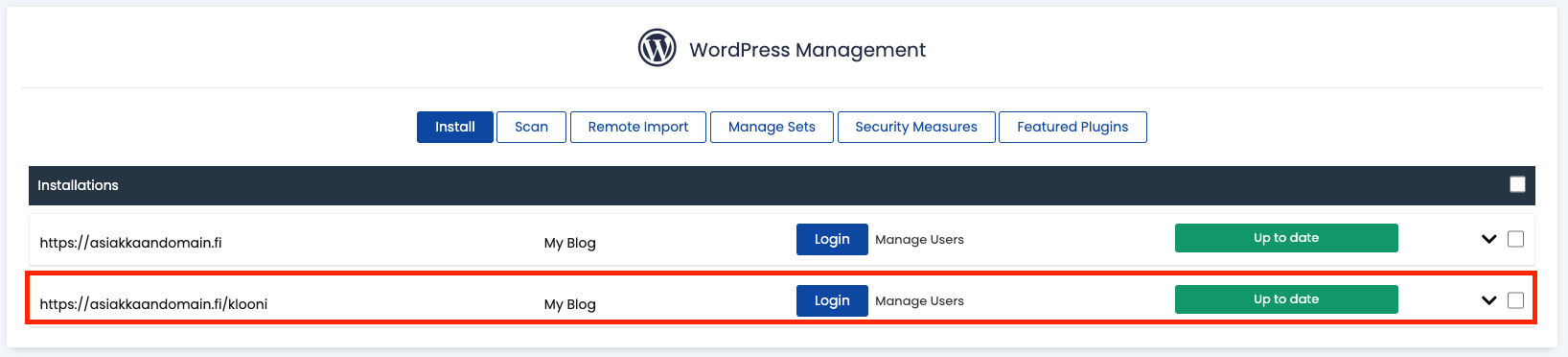This screenshot has height=357, width=1568.
Task: Click the WordPress logo icon
Action: [657, 47]
